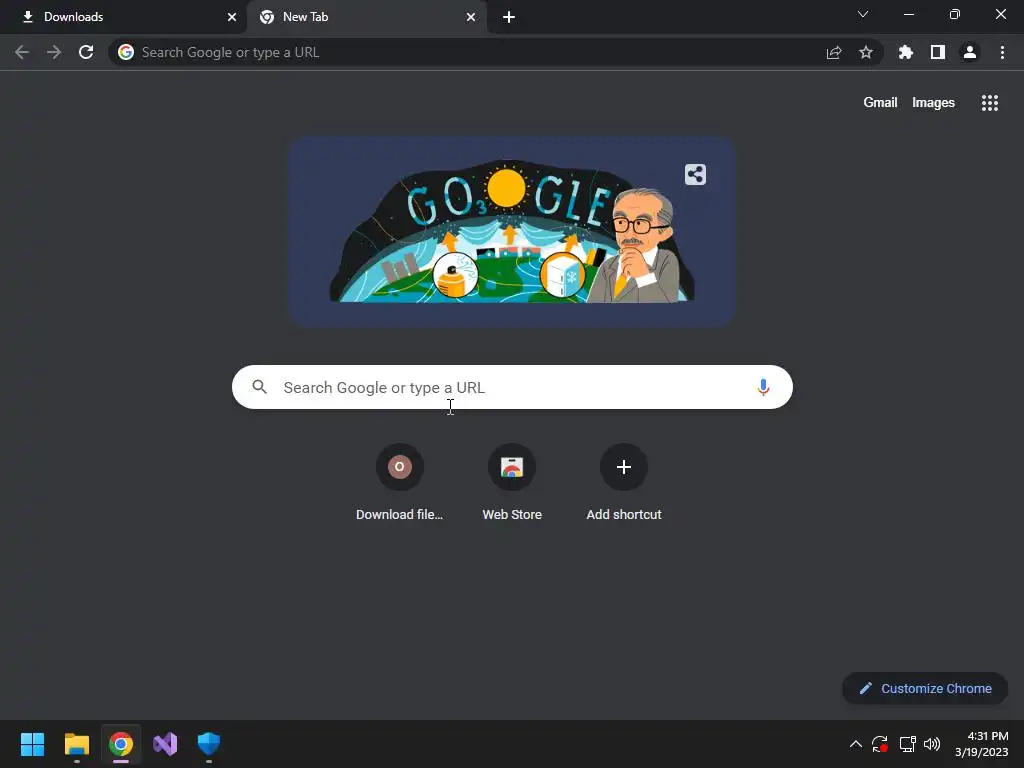1024x768 pixels.
Task: Show hidden system tray icons
Action: [x=856, y=744]
